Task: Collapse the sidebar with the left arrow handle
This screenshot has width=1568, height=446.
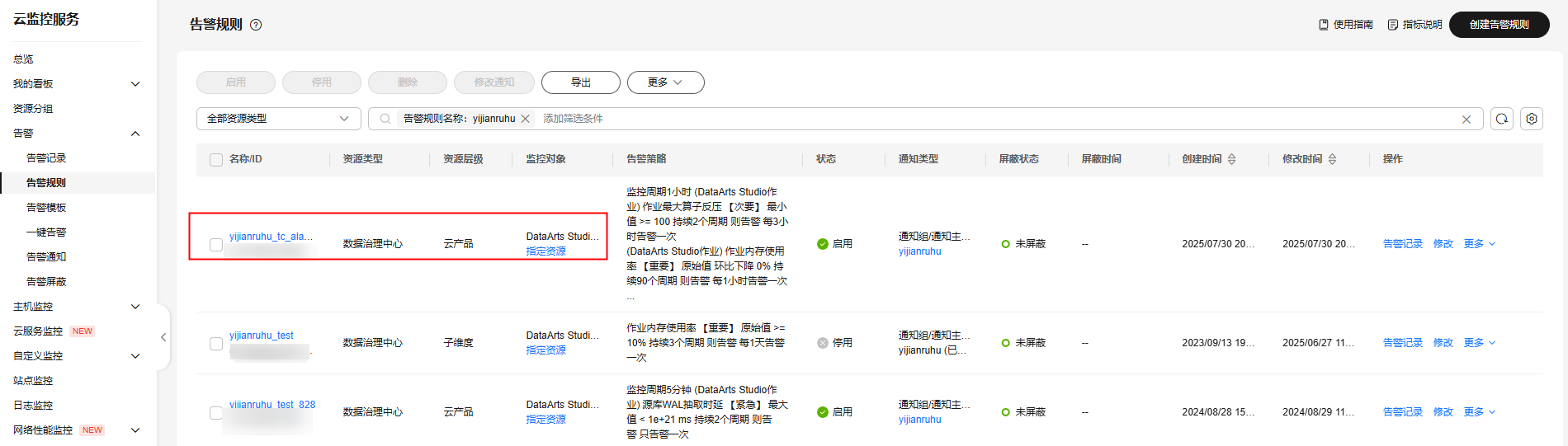Action: tap(163, 337)
